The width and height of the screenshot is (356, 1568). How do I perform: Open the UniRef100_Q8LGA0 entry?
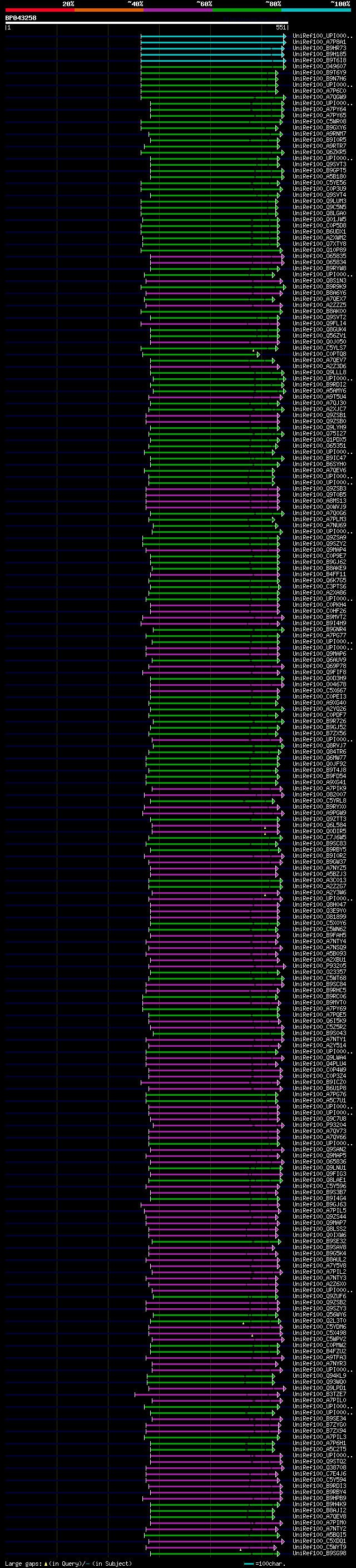319,213
